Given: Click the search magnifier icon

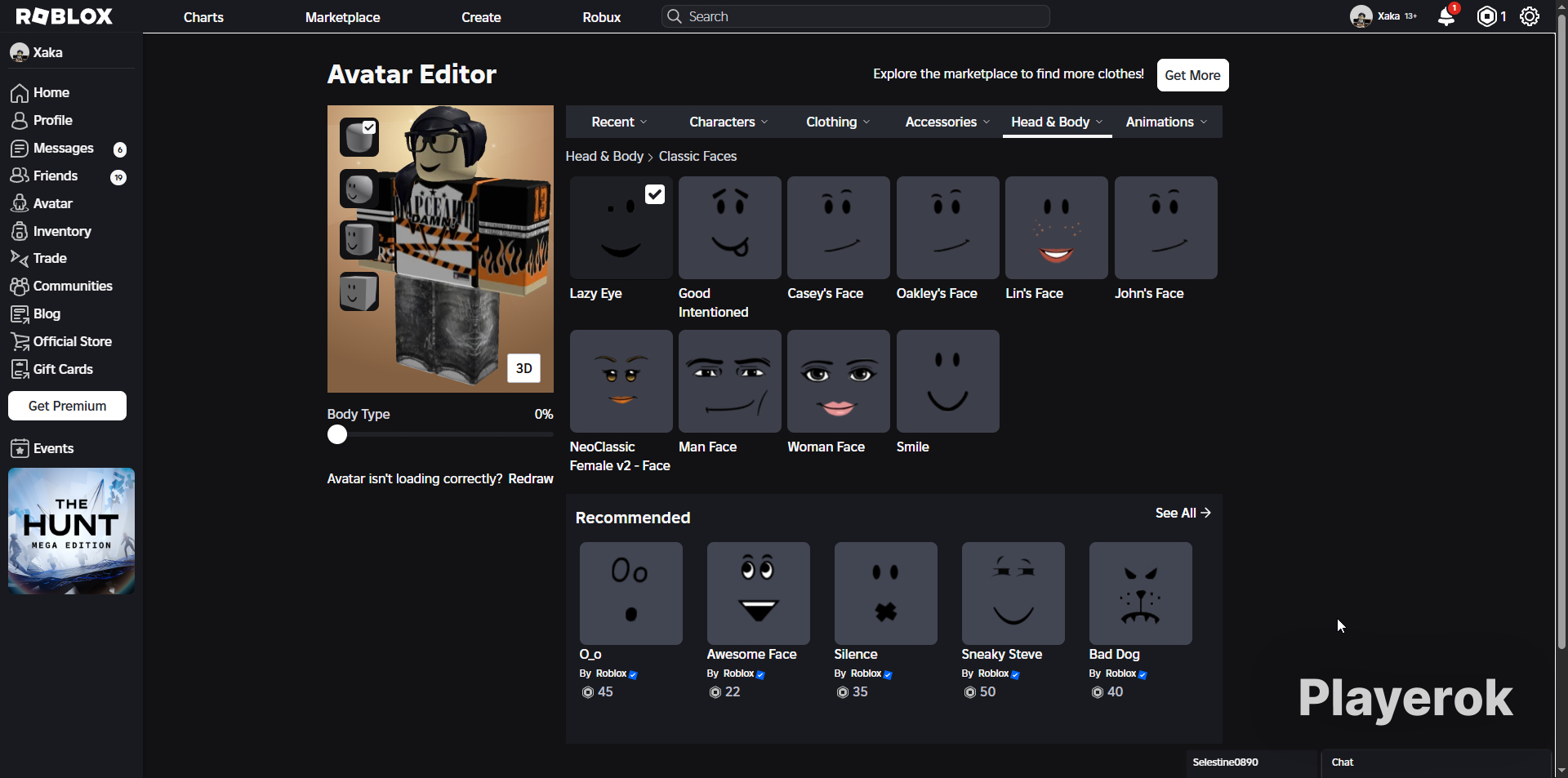Looking at the screenshot, I should click(675, 16).
